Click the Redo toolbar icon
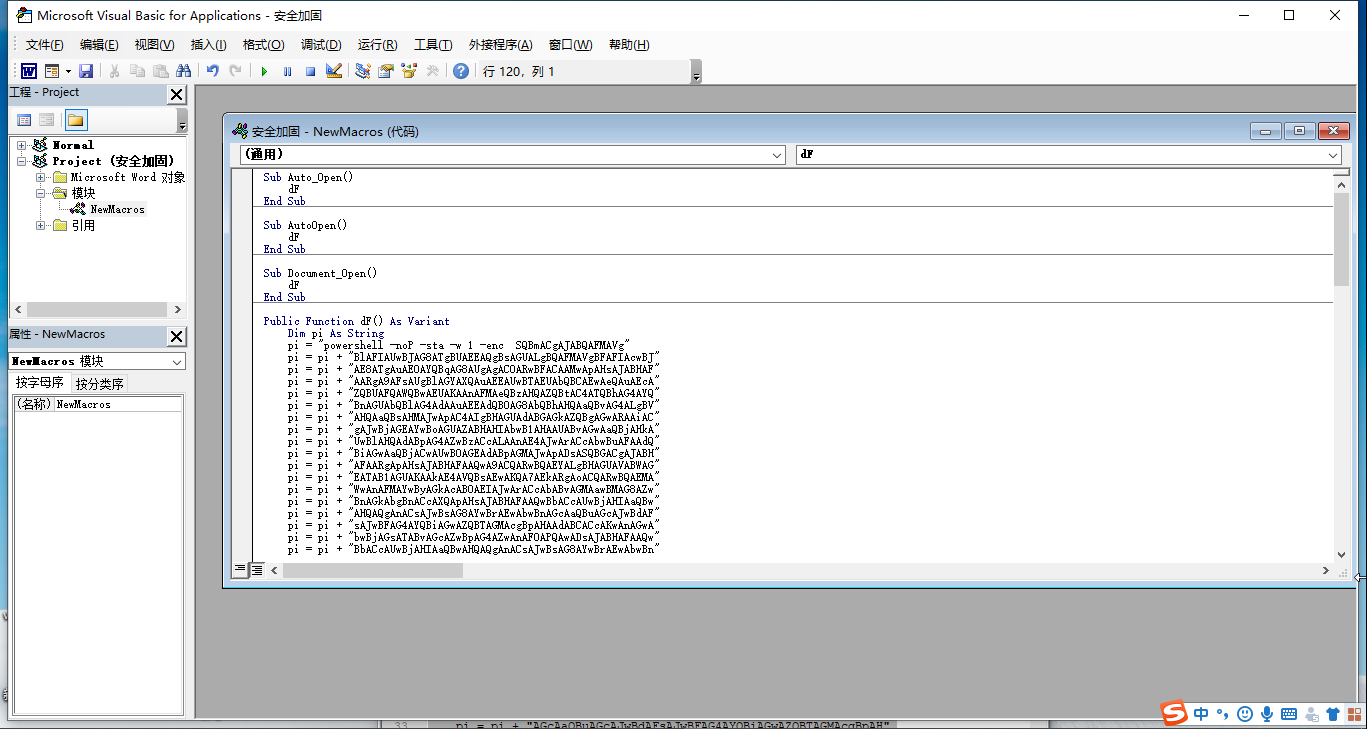The width and height of the screenshot is (1367, 729). (235, 71)
